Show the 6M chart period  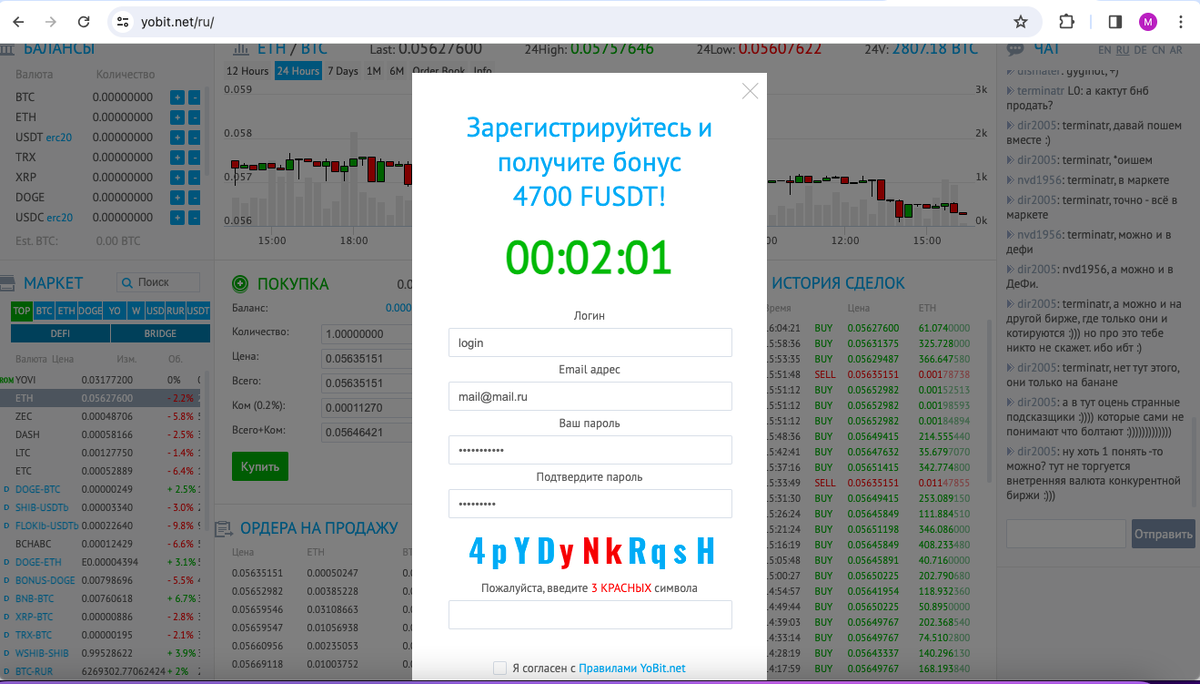coord(397,71)
